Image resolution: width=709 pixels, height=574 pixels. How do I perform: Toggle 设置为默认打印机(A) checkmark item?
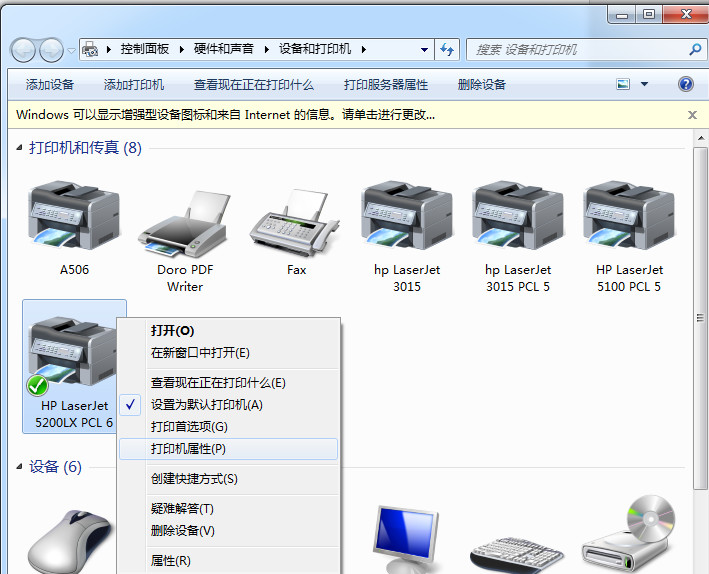click(x=228, y=405)
